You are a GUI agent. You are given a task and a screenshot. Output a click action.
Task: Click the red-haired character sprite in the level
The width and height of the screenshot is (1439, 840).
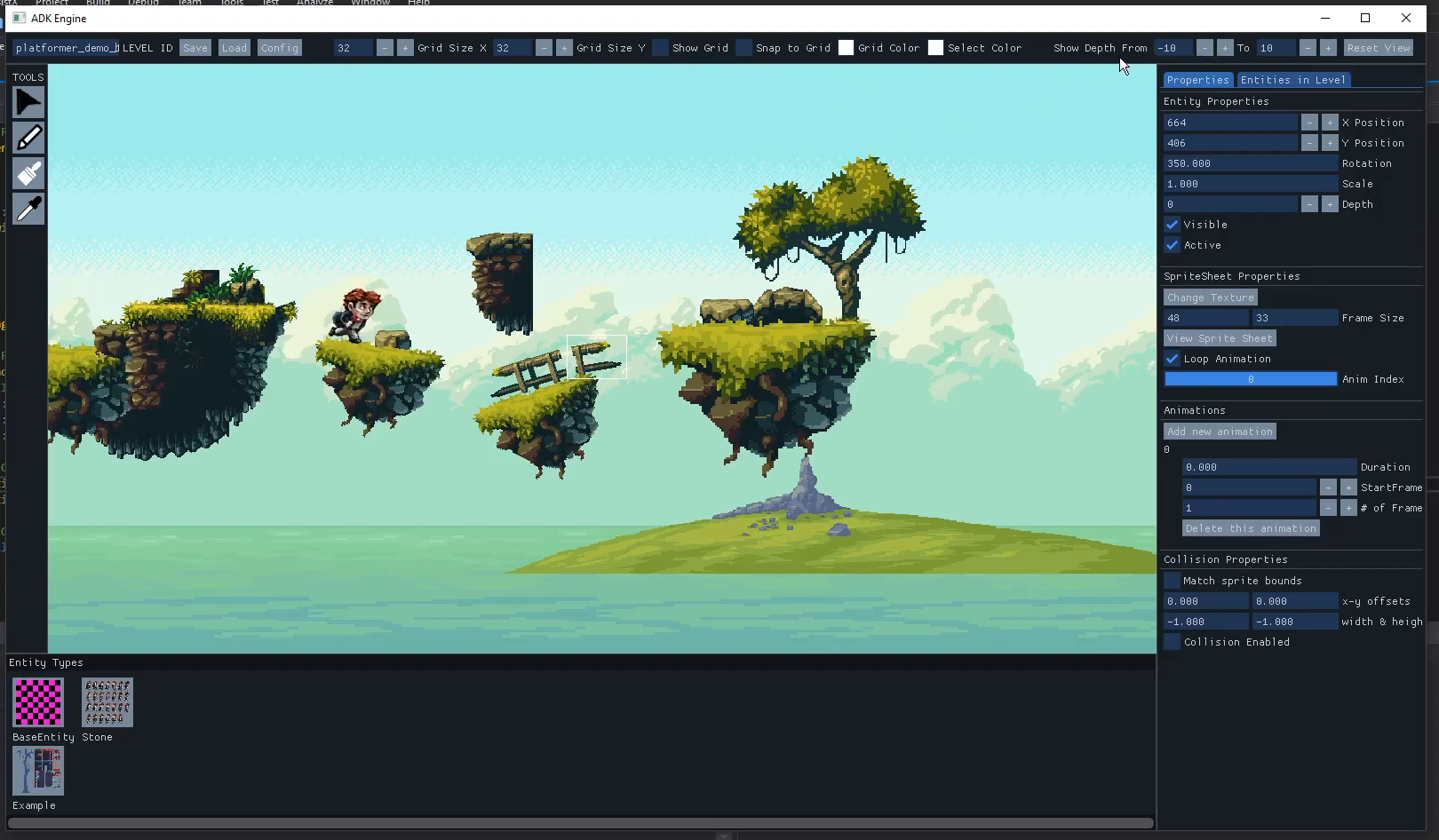tap(354, 314)
